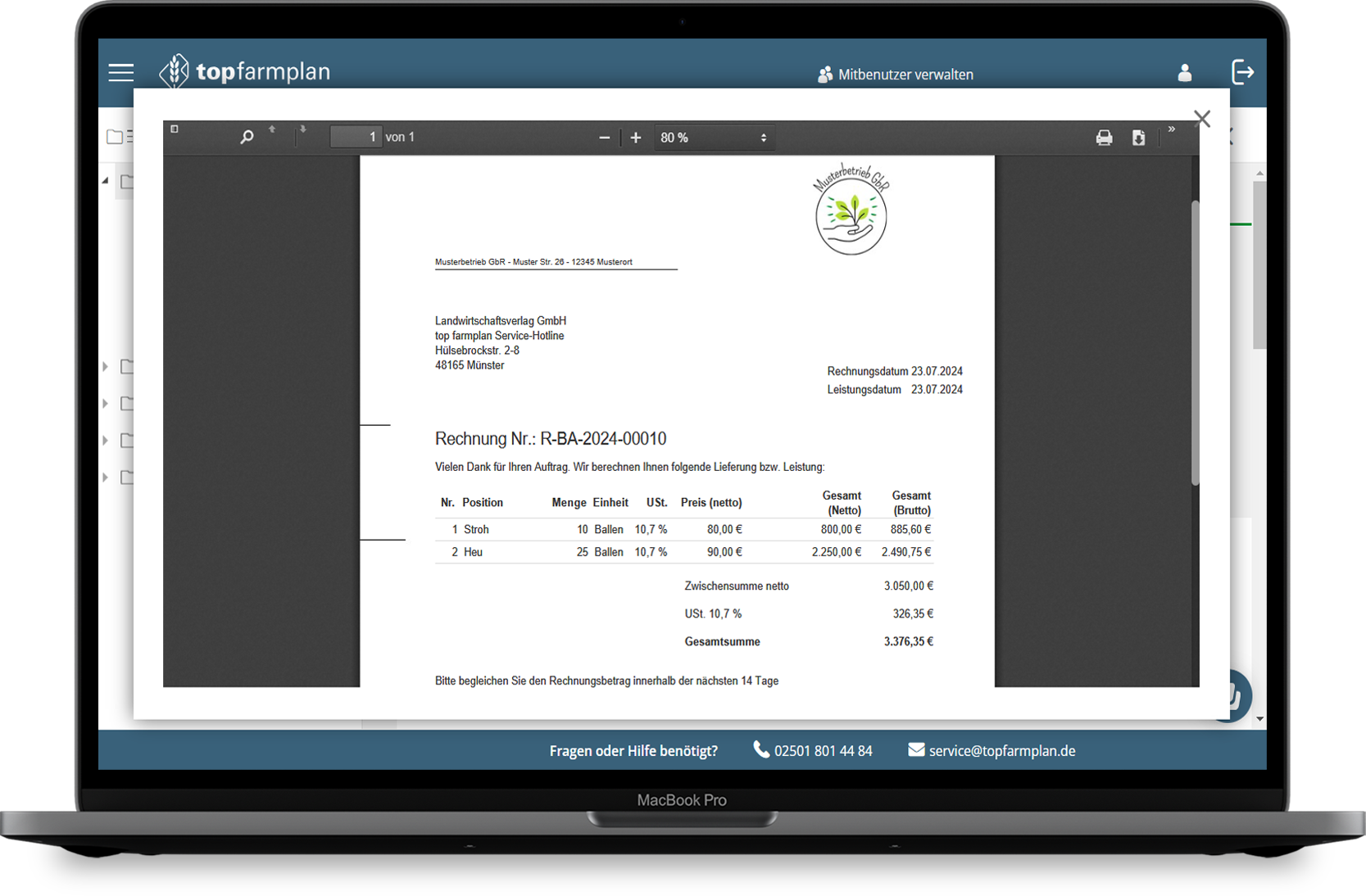
Task: Click the envelope icon in the footer
Action: [916, 749]
